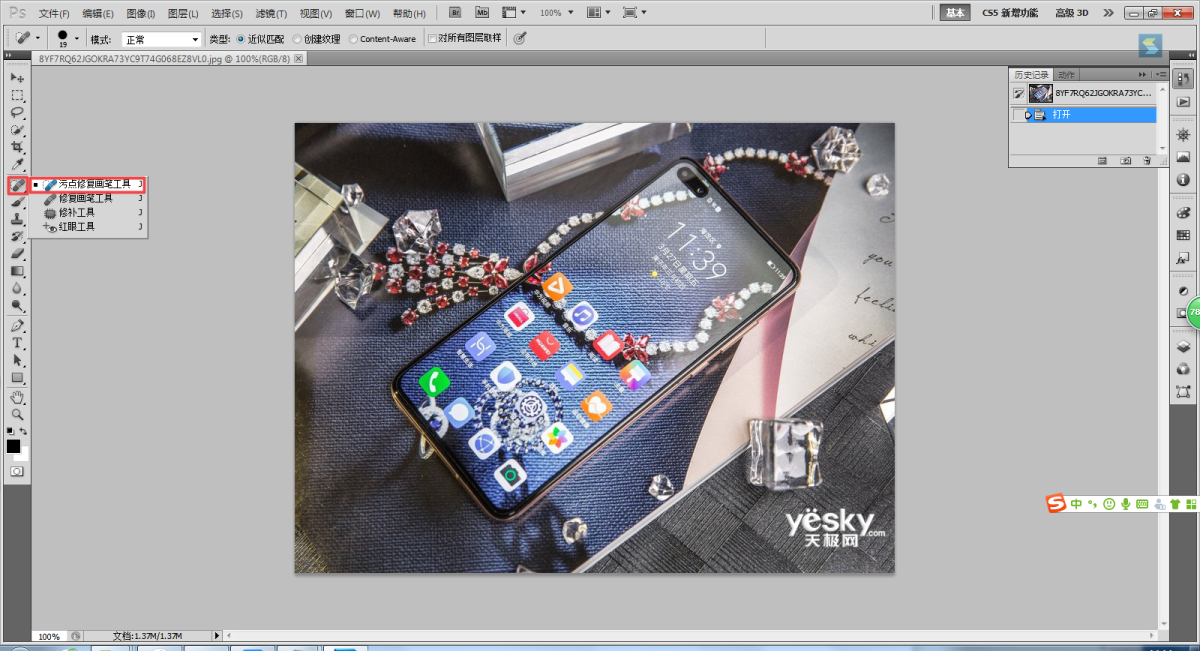The height and width of the screenshot is (651, 1200).
Task: Select the Lasso tool
Action: tap(17, 113)
